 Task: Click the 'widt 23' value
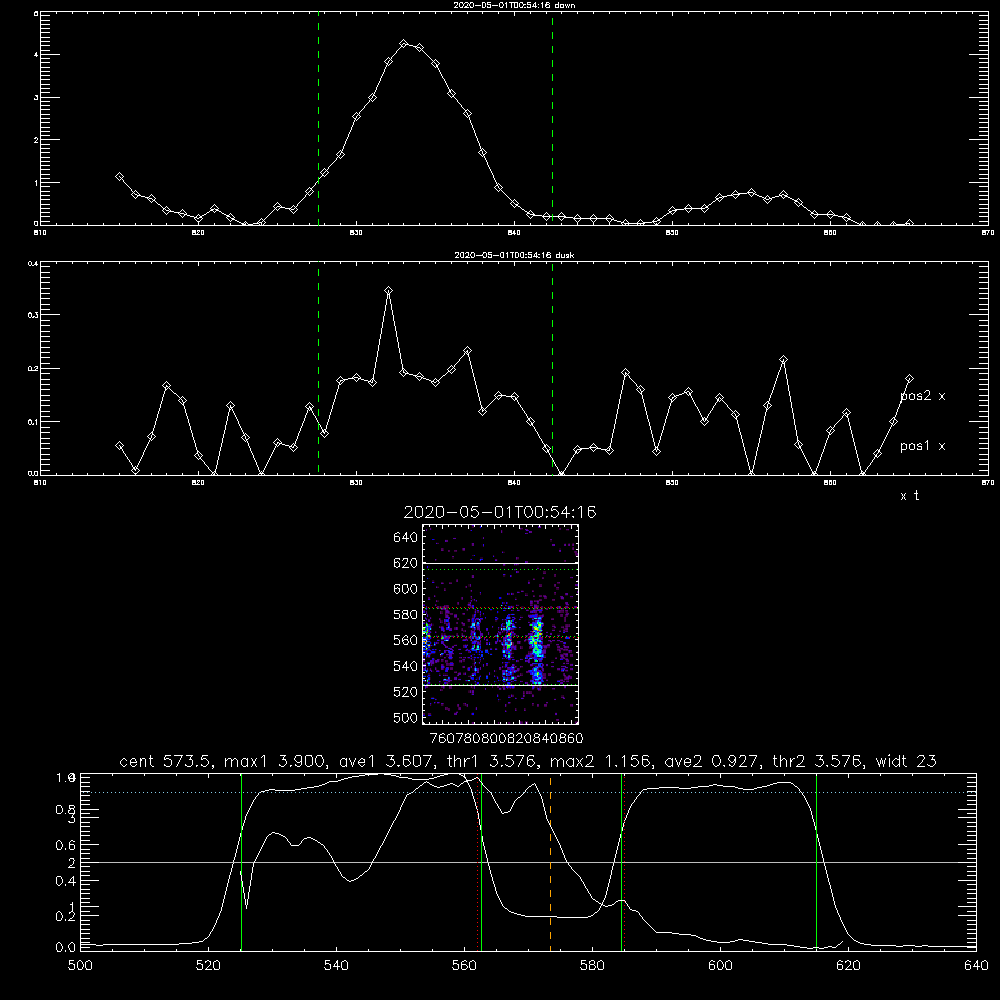click(906, 761)
